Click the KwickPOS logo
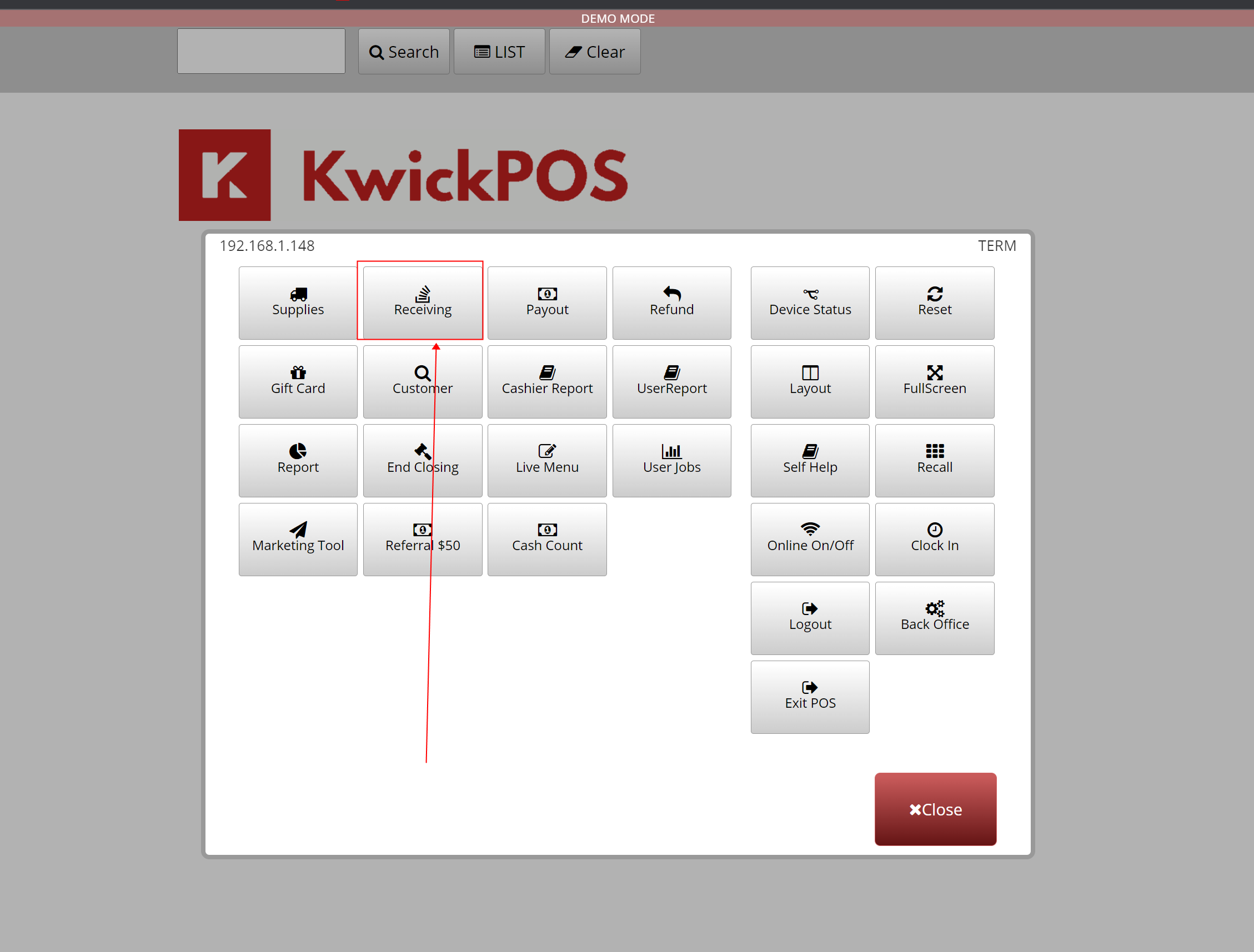This screenshot has width=1254, height=952. click(404, 175)
